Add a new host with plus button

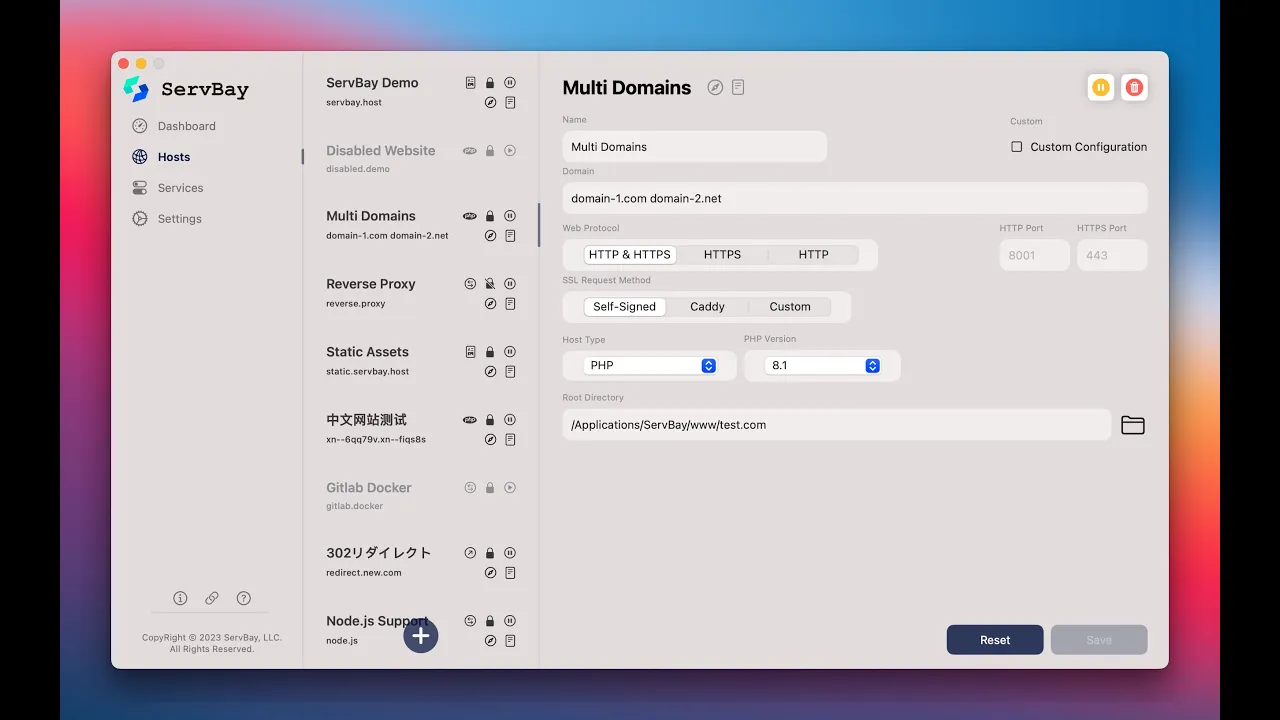click(421, 635)
